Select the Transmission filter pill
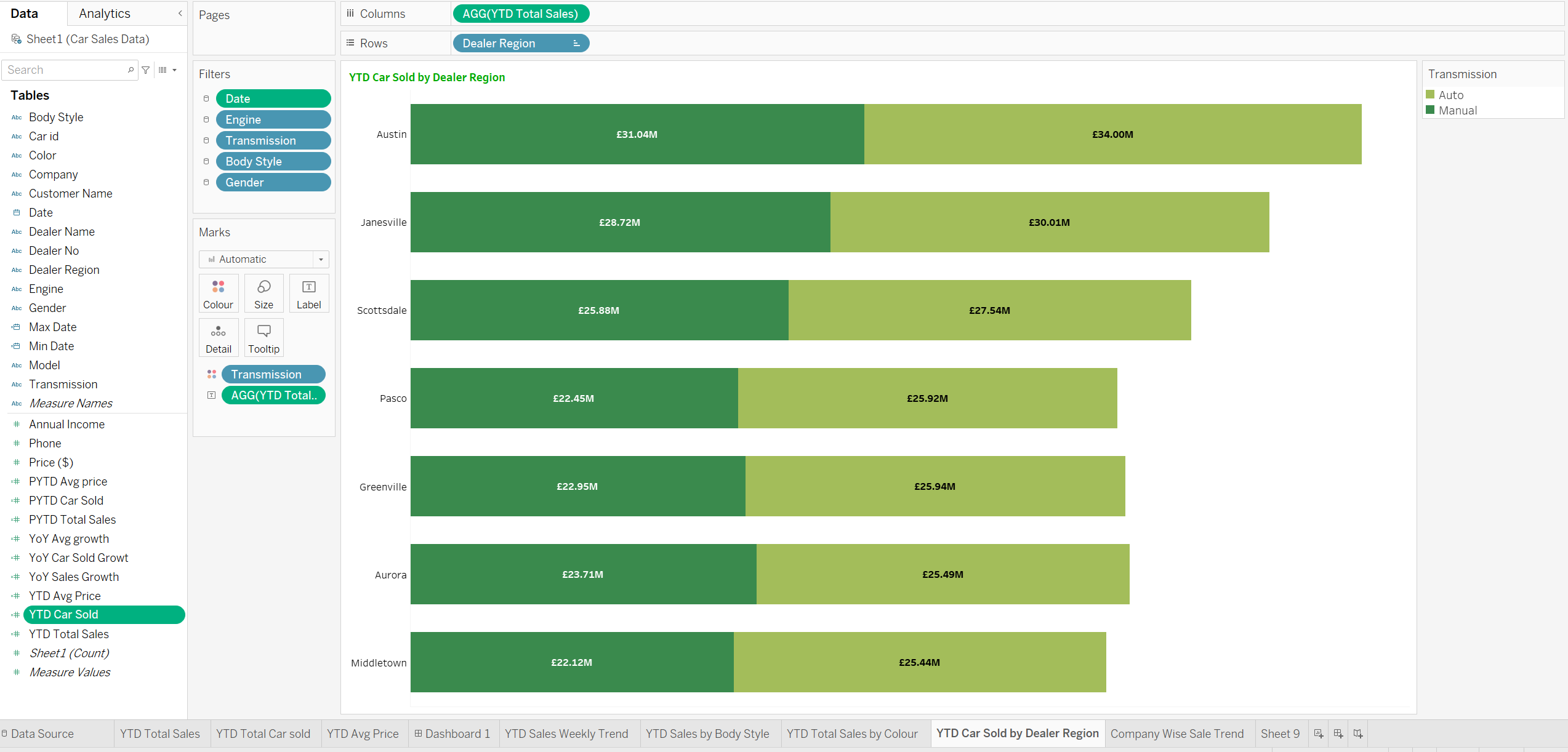This screenshot has width=1568, height=752. (x=273, y=140)
